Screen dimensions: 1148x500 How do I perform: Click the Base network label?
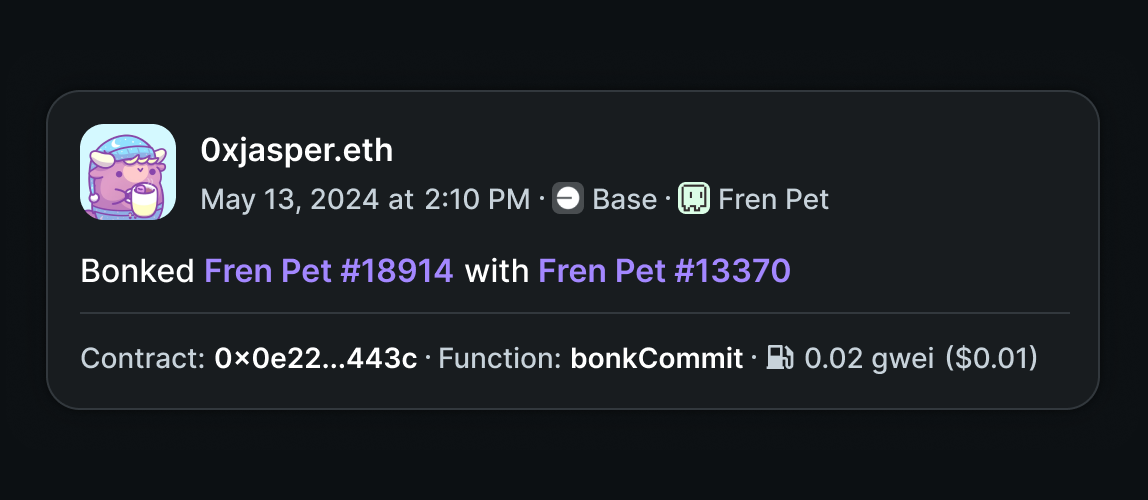click(x=625, y=199)
